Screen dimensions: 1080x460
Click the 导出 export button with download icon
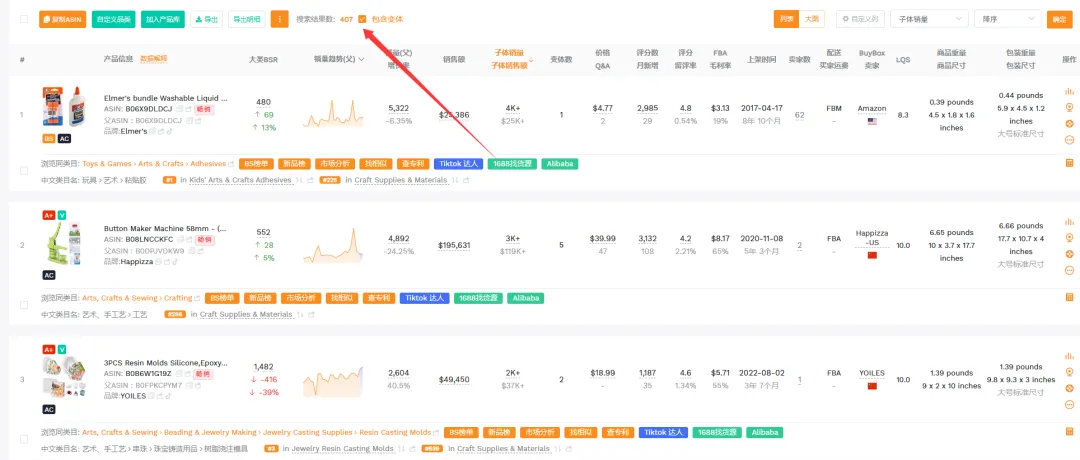(x=207, y=19)
